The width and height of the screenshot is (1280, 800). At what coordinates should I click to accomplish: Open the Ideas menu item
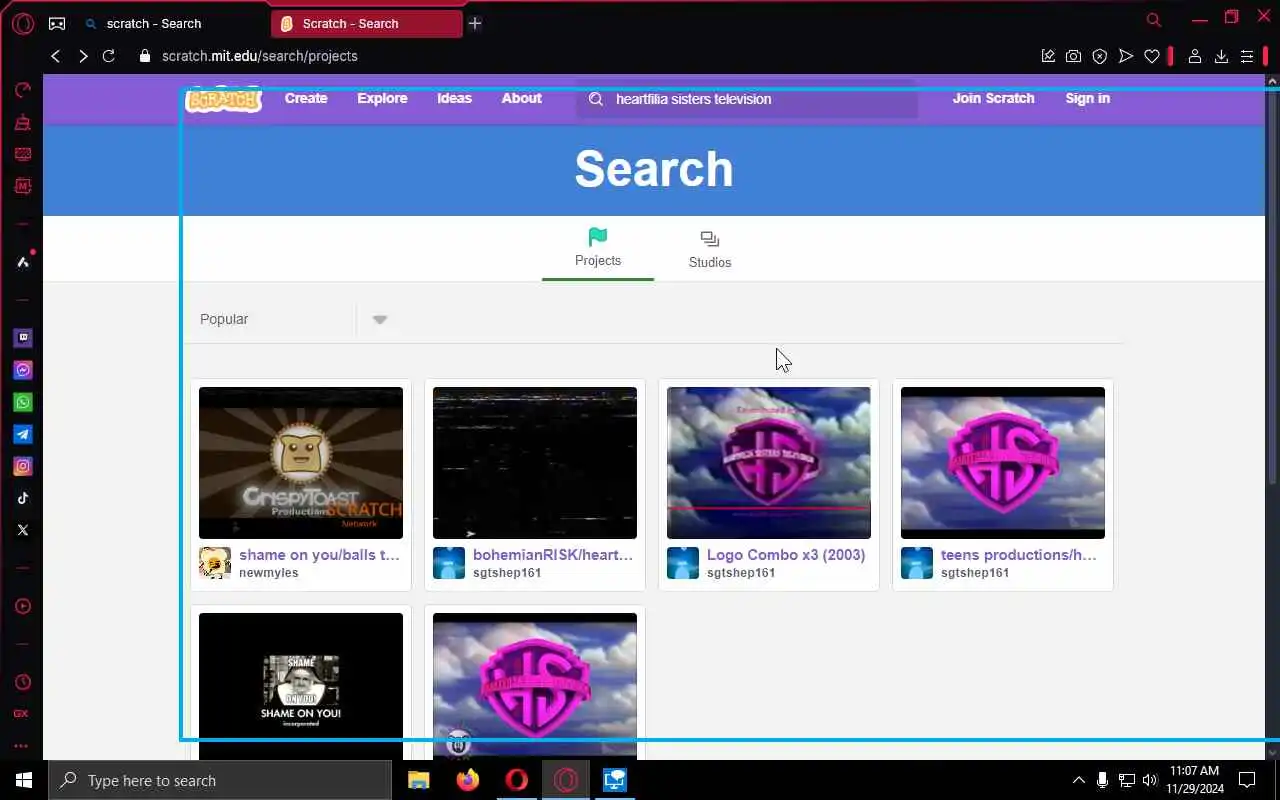coord(454,98)
